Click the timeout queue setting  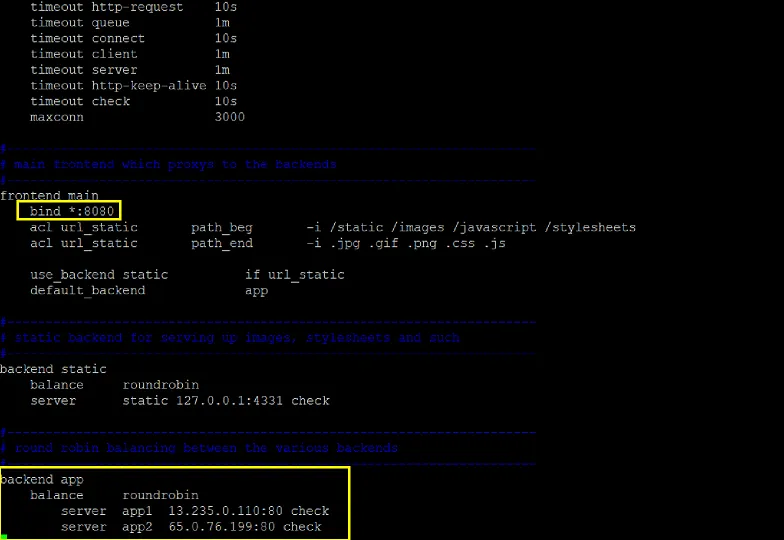pyautogui.click(x=80, y=22)
